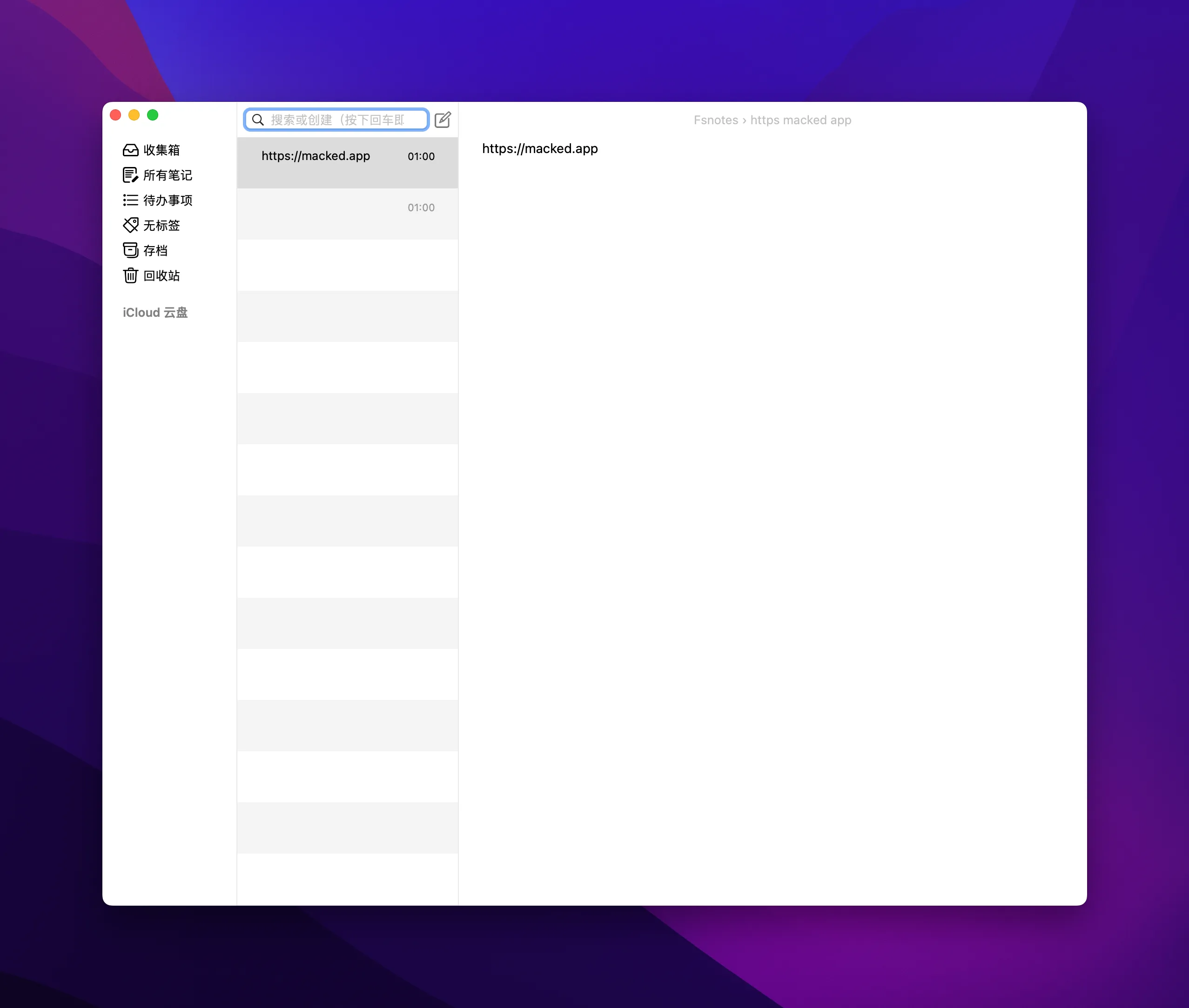This screenshot has width=1189, height=1008.
Task: Click the new note compose icon
Action: (x=443, y=120)
